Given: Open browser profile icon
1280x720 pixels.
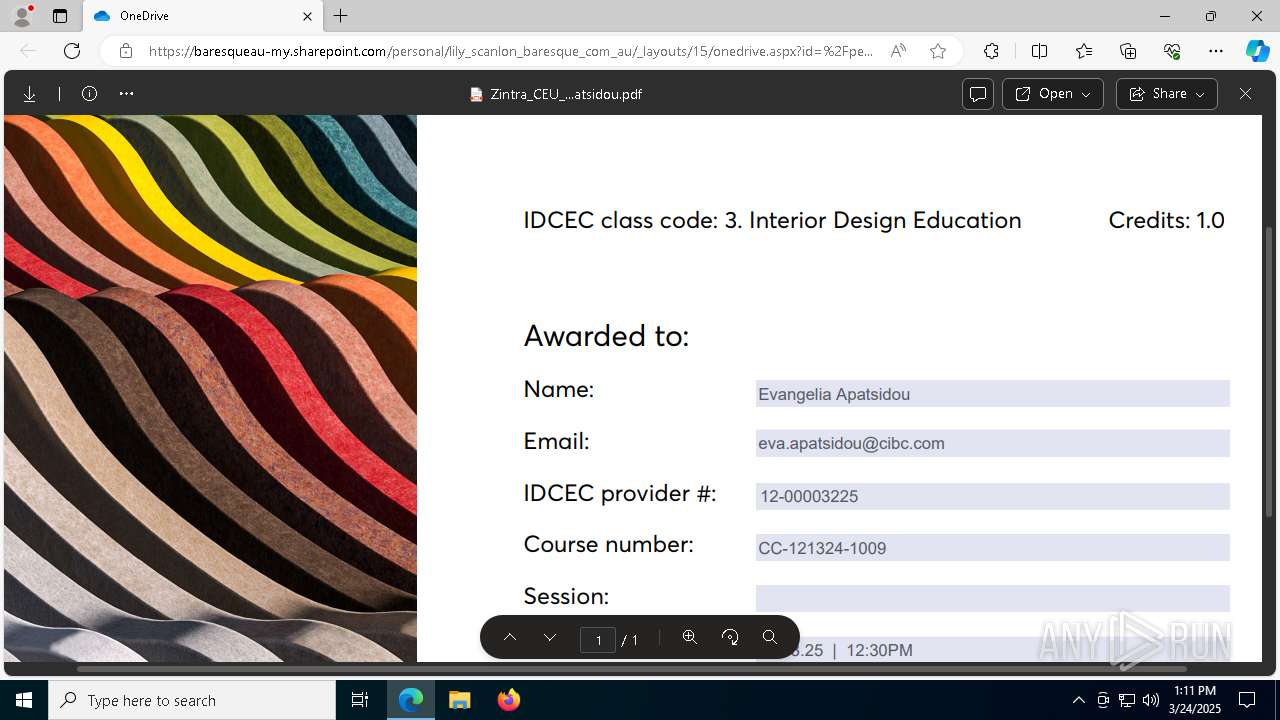Looking at the screenshot, I should pos(22,16).
